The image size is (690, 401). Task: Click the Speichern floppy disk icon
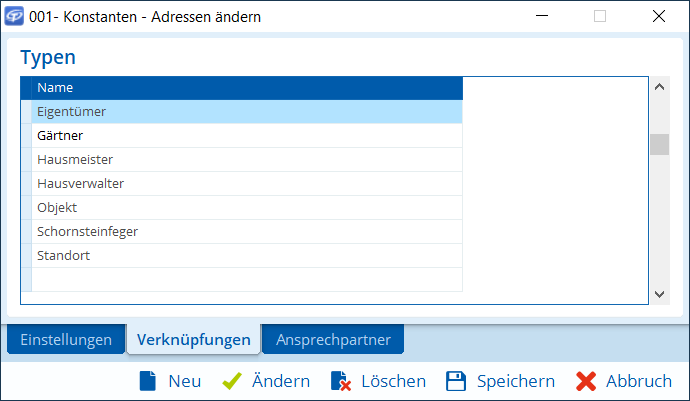point(456,381)
